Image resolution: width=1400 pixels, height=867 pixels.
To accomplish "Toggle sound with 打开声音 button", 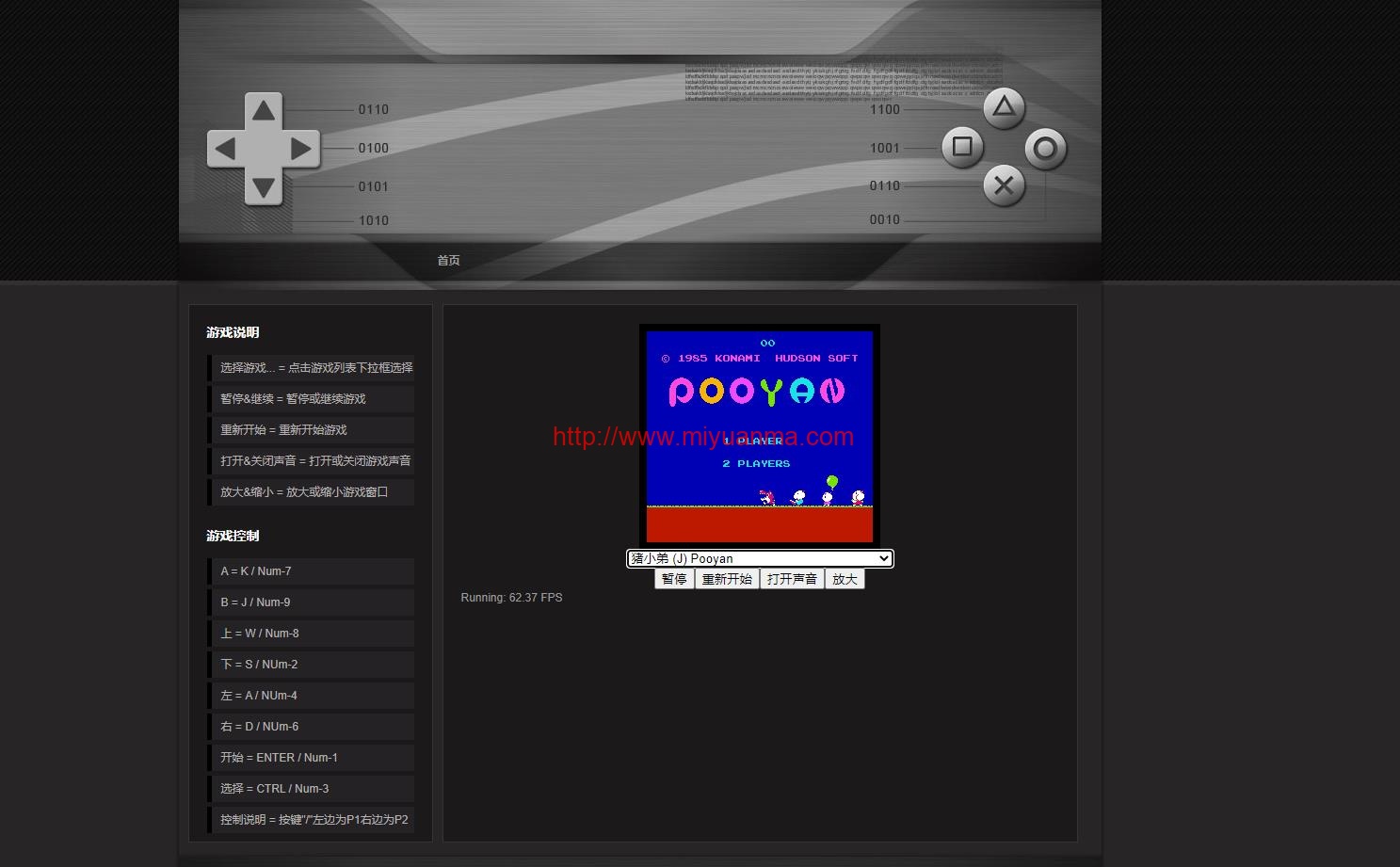I will click(x=792, y=579).
